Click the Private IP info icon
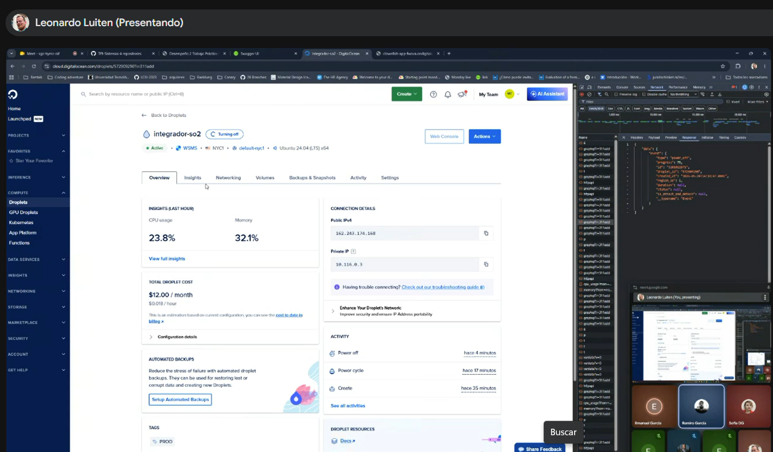Image resolution: width=773 pixels, height=452 pixels. (x=353, y=251)
